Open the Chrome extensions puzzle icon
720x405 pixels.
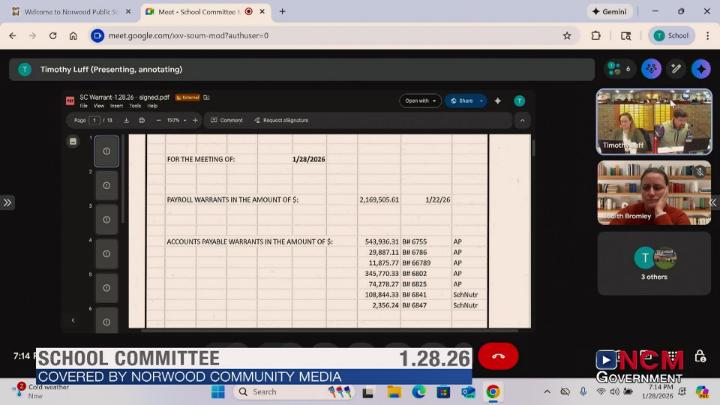(x=596, y=35)
